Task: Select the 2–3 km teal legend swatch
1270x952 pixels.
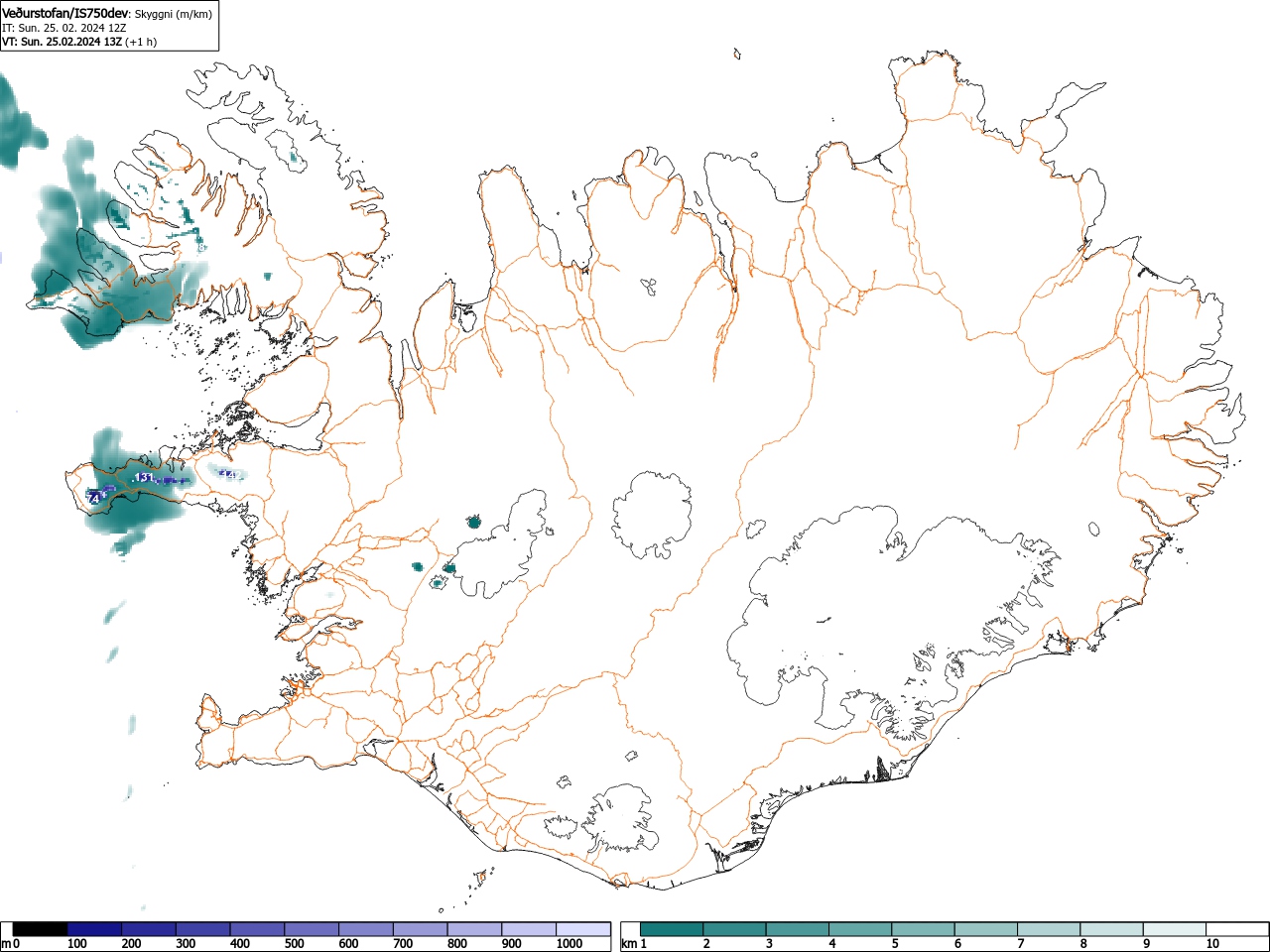Action: click(736, 929)
